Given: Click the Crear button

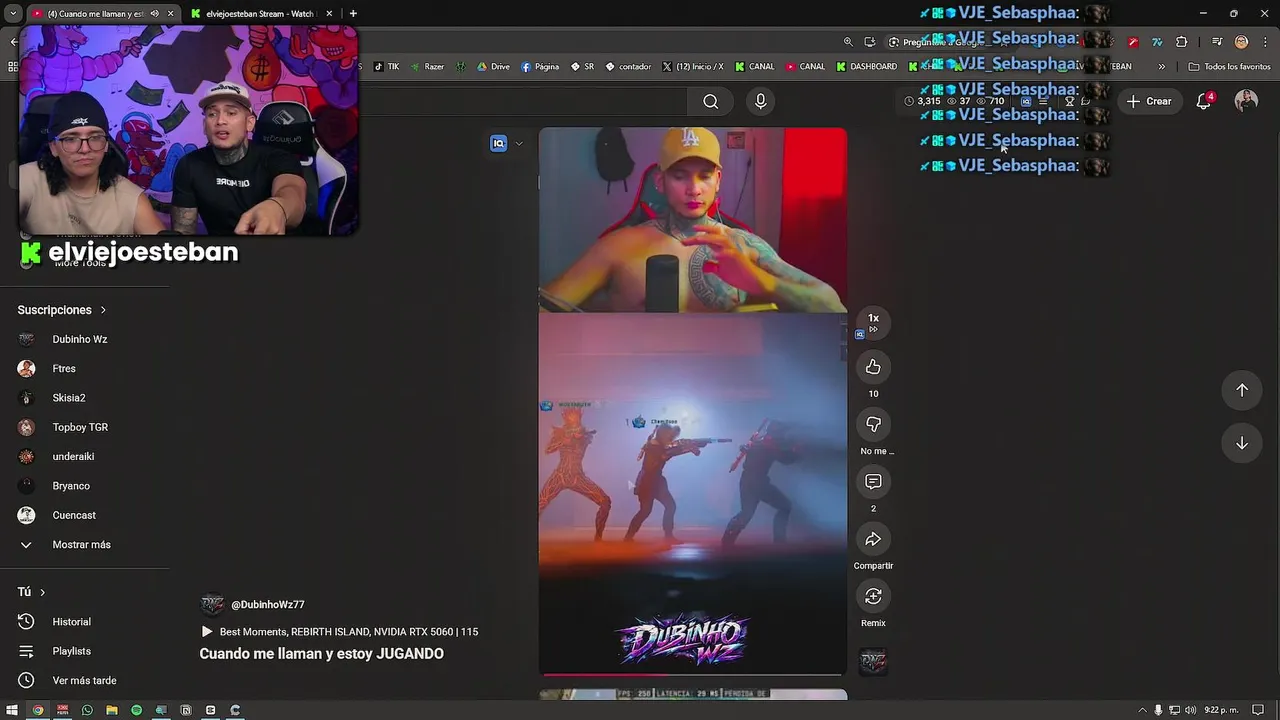Looking at the screenshot, I should (x=1148, y=101).
